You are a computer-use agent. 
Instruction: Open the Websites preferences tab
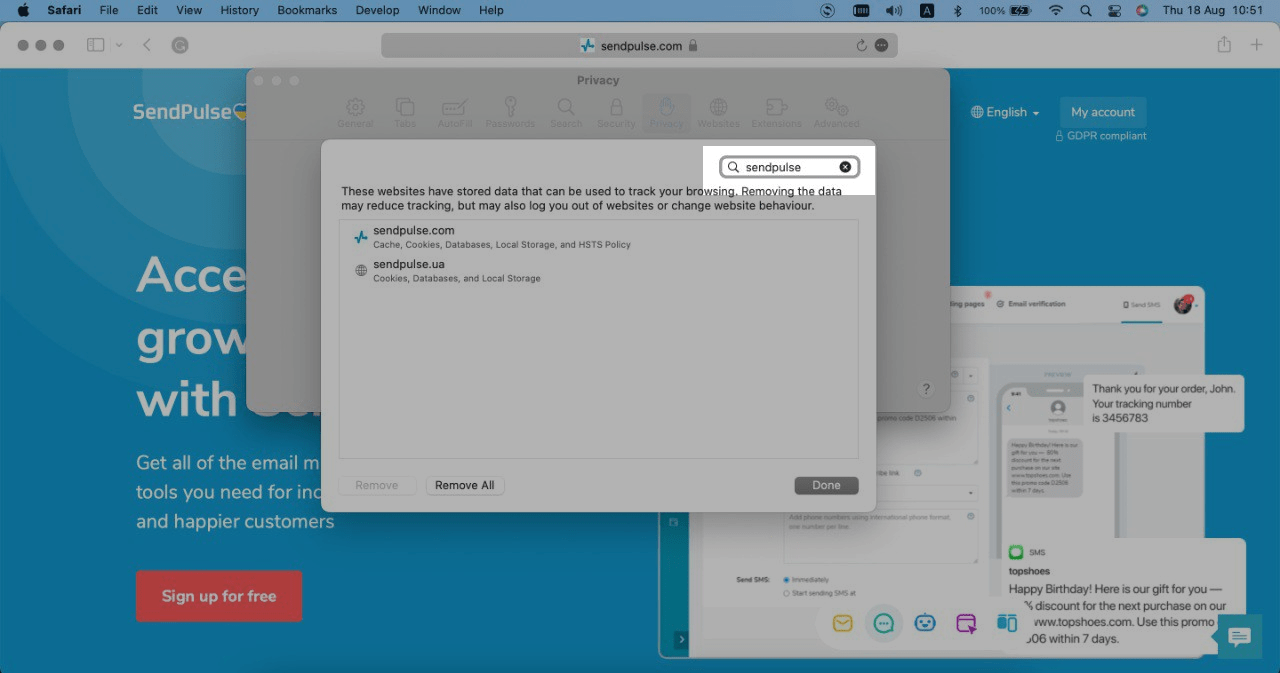click(718, 113)
